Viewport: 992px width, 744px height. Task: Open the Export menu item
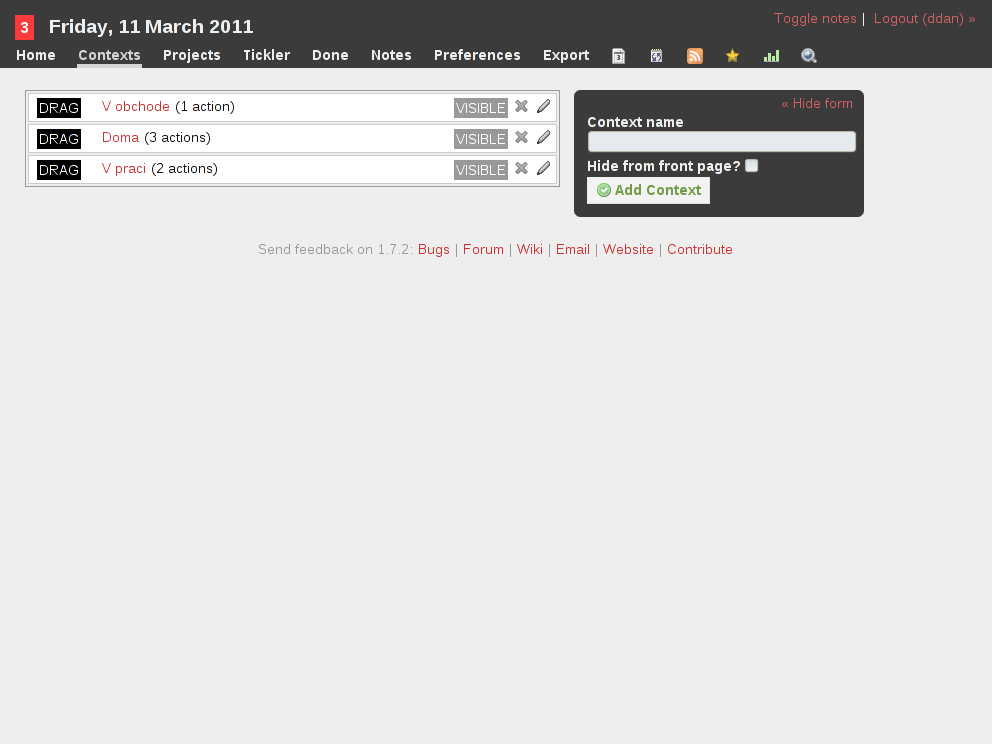566,55
